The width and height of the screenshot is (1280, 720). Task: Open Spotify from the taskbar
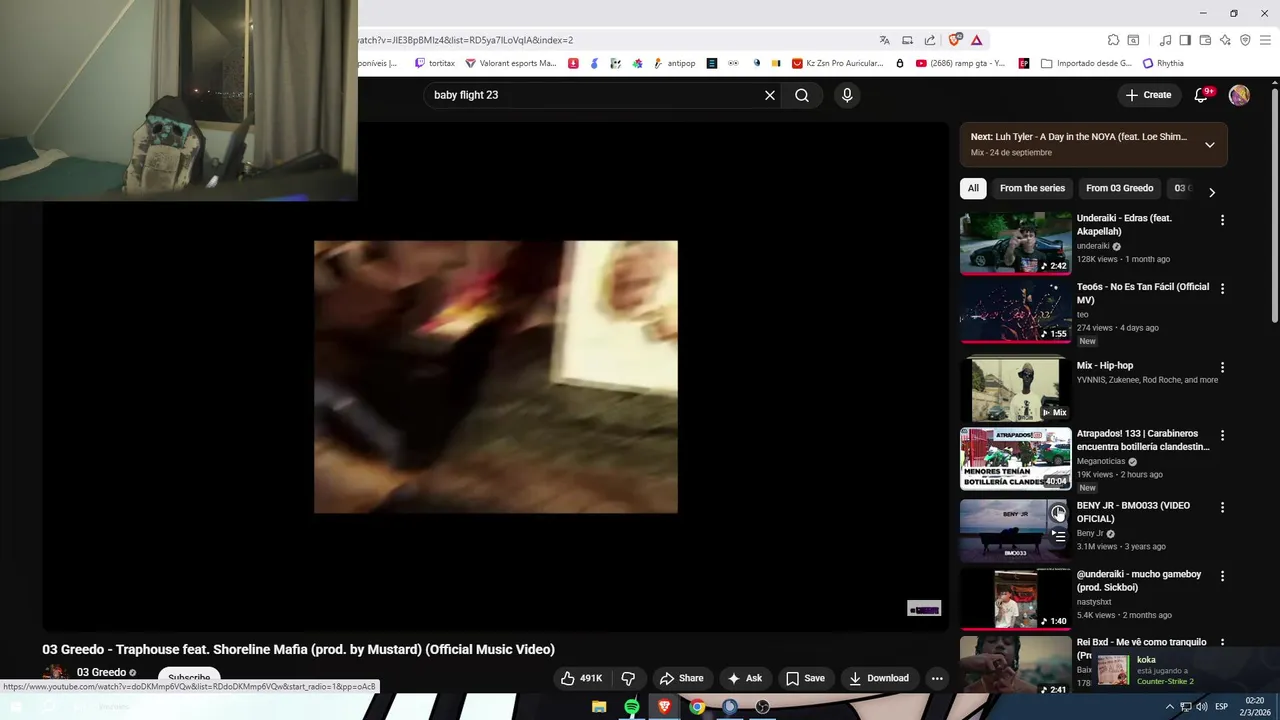click(x=632, y=707)
